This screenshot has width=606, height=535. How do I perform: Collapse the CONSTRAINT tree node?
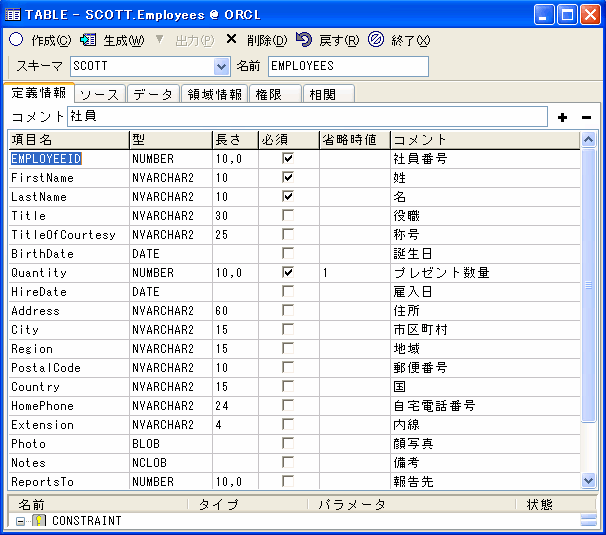tap(20, 521)
